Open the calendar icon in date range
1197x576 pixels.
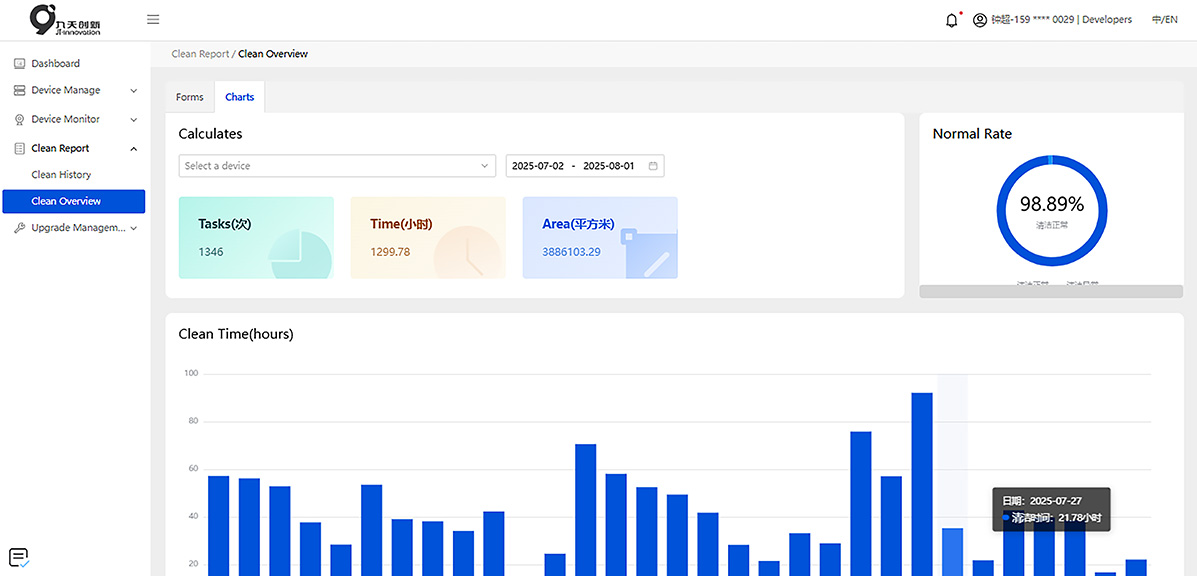pyautogui.click(x=653, y=166)
